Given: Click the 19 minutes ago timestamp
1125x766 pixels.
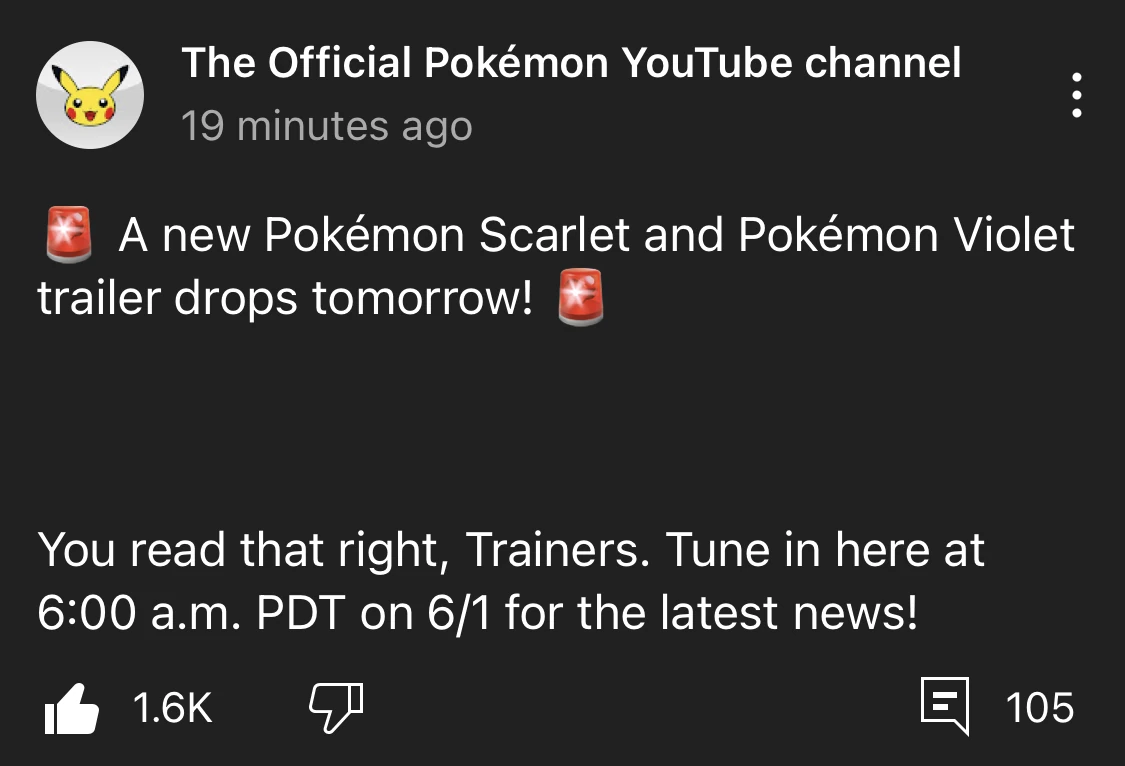Looking at the screenshot, I should pos(327,126).
